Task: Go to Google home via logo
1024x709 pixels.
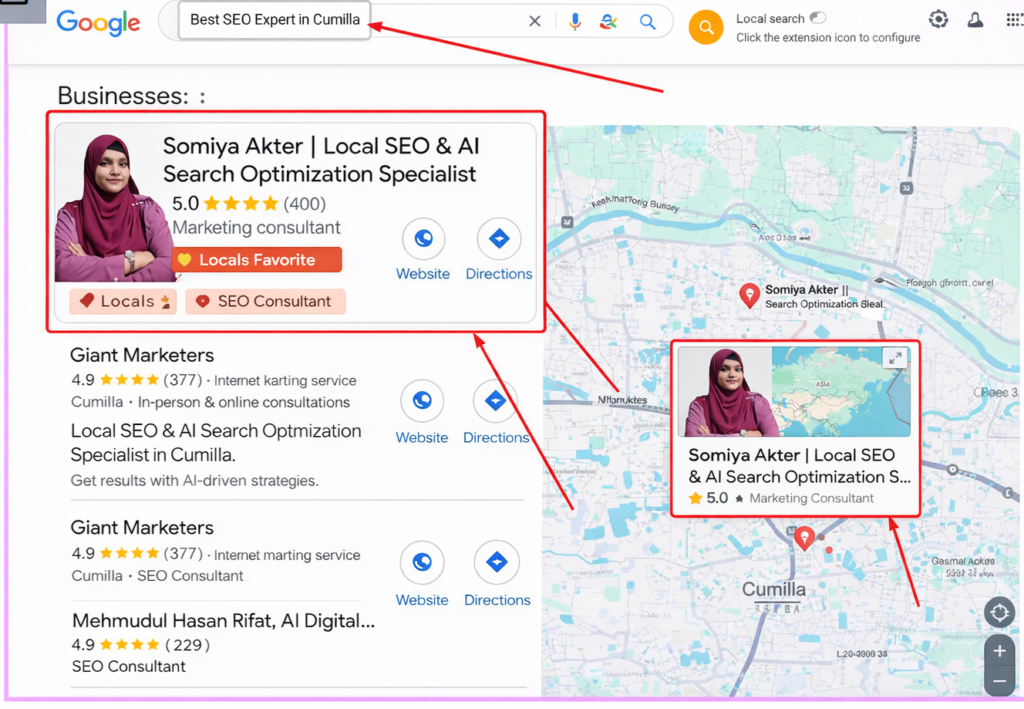Action: coord(98,22)
